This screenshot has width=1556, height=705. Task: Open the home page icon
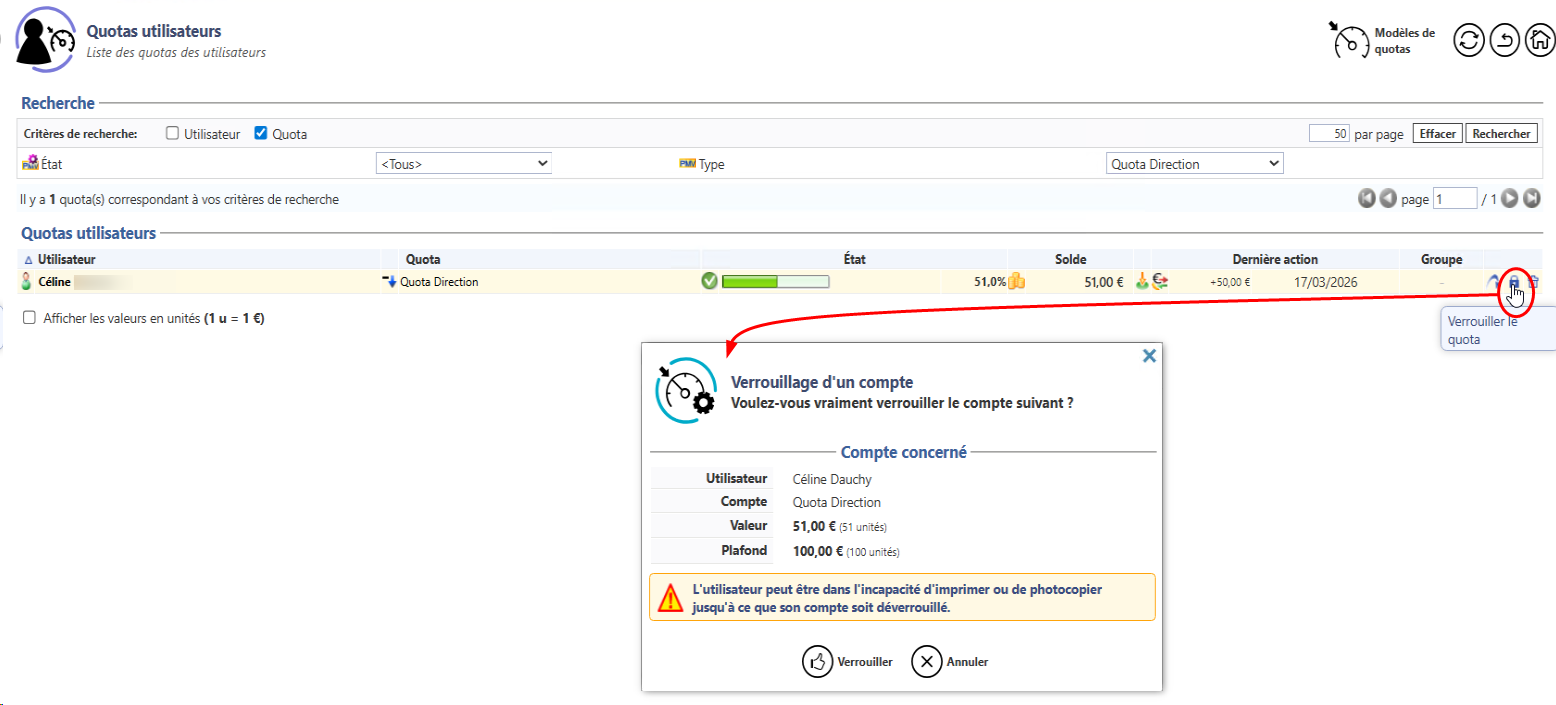pos(1538,41)
